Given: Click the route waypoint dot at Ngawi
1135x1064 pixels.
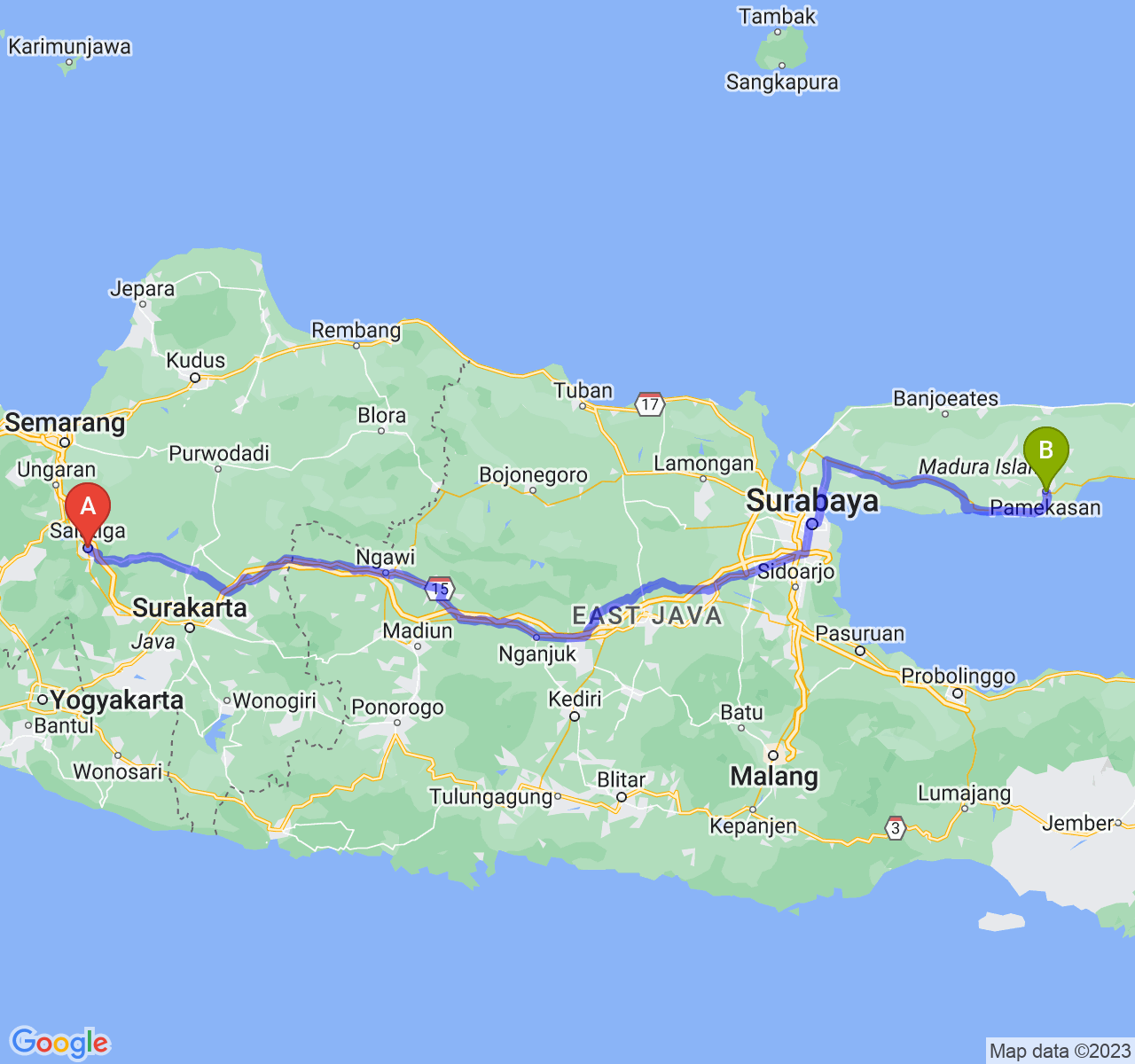Looking at the screenshot, I should (386, 573).
